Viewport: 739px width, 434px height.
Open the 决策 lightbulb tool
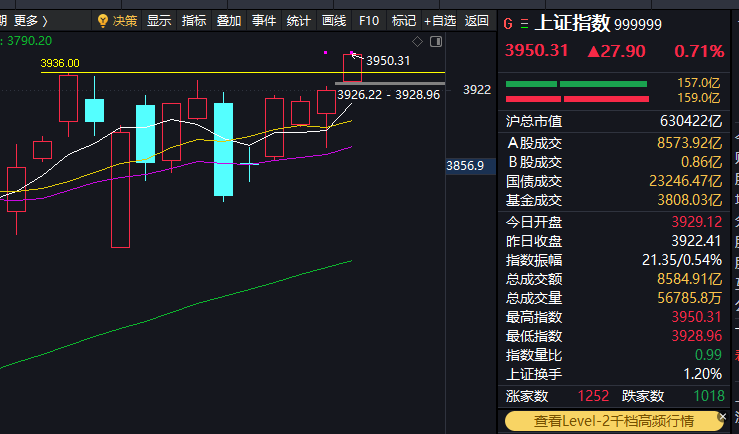click(x=117, y=21)
